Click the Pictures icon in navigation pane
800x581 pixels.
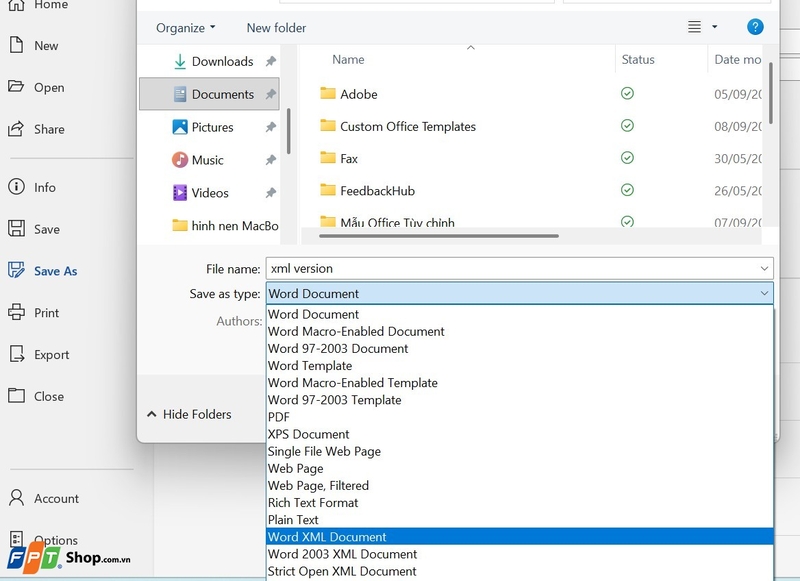coord(180,127)
